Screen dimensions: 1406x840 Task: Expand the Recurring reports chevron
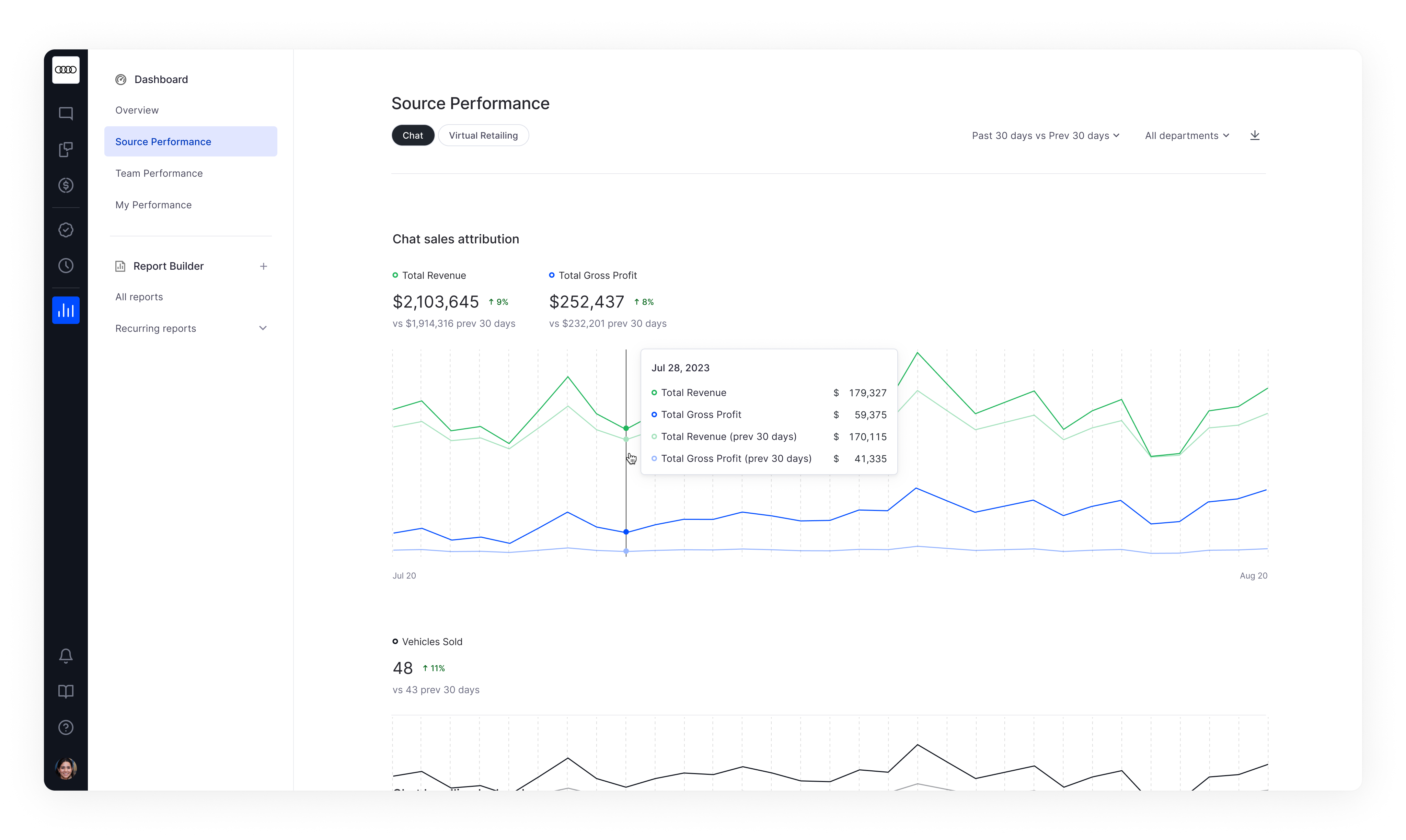pos(263,328)
